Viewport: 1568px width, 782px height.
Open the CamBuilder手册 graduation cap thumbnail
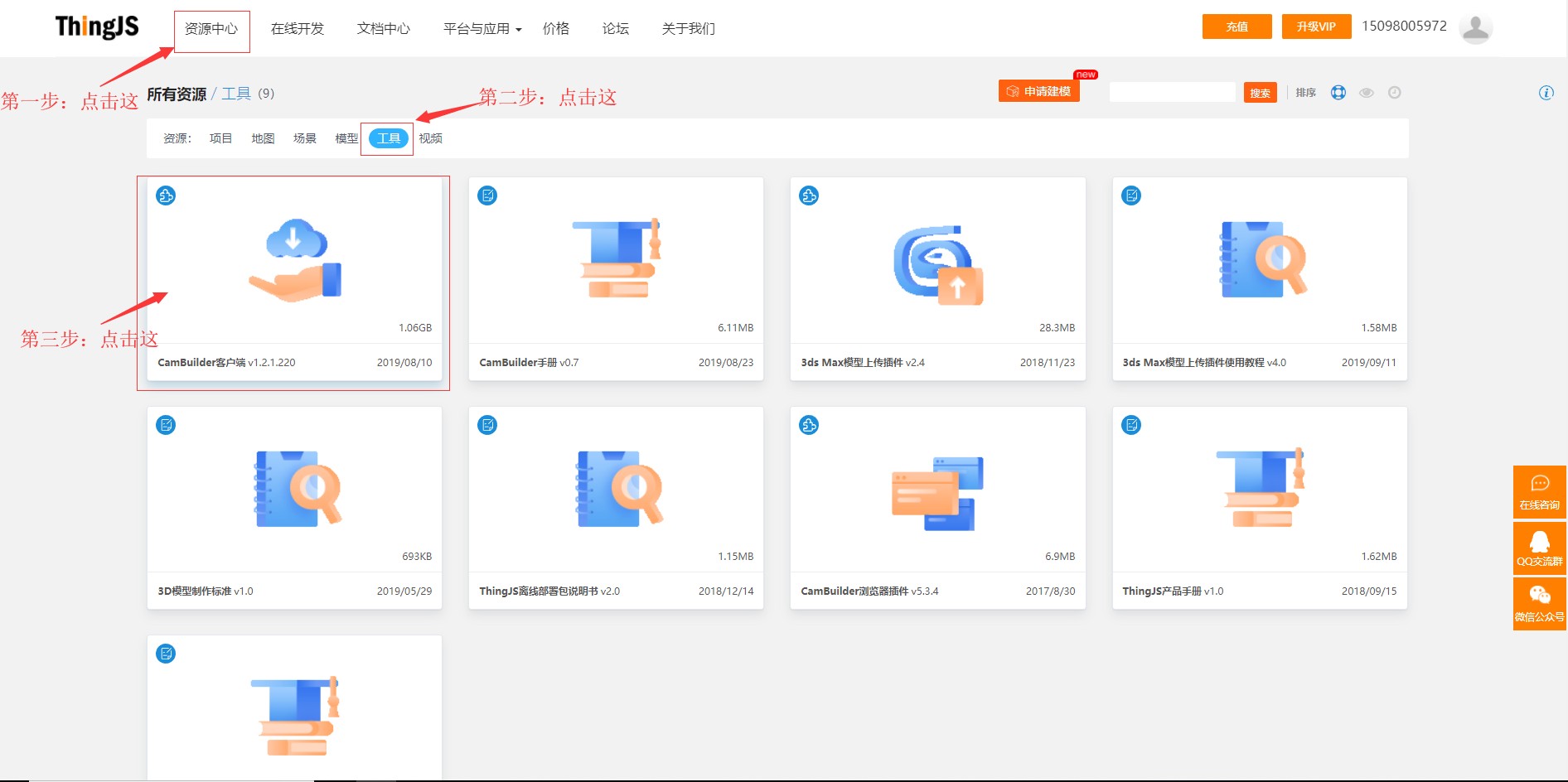617,258
